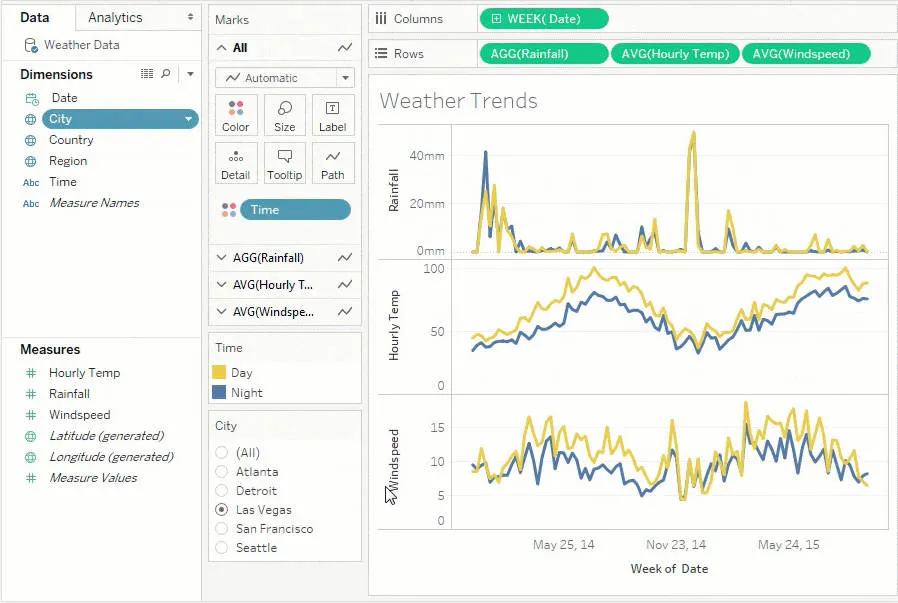Open the Color mark card
The width and height of the screenshot is (898, 603).
(x=236, y=116)
